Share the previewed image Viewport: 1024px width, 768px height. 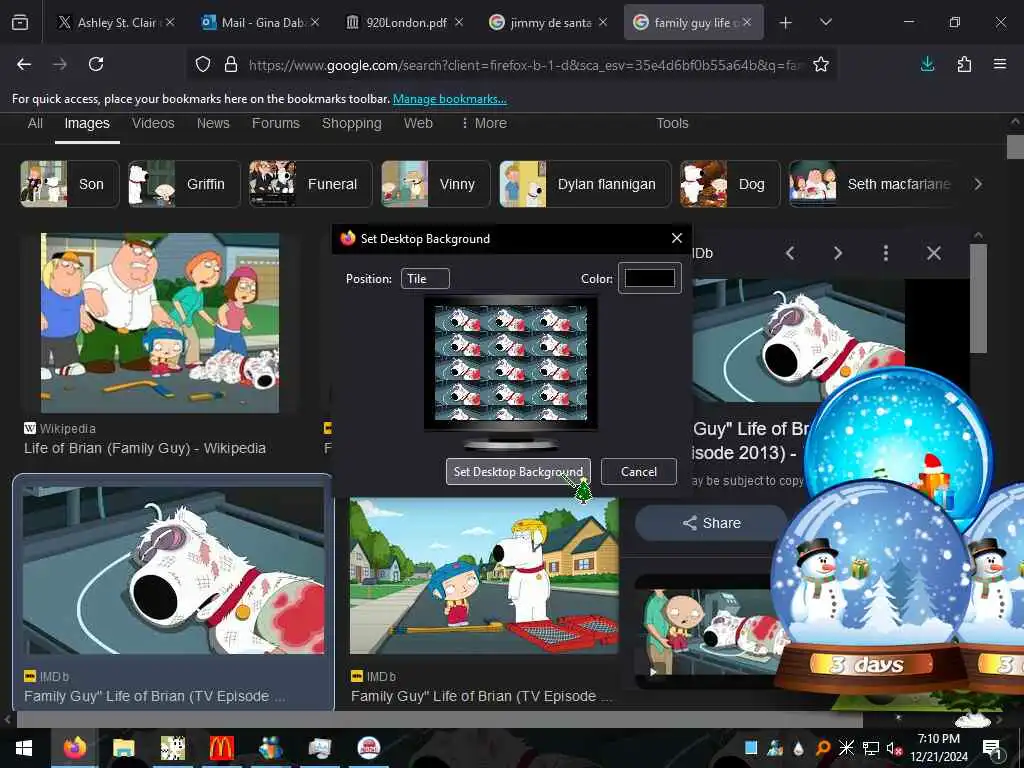[712, 523]
